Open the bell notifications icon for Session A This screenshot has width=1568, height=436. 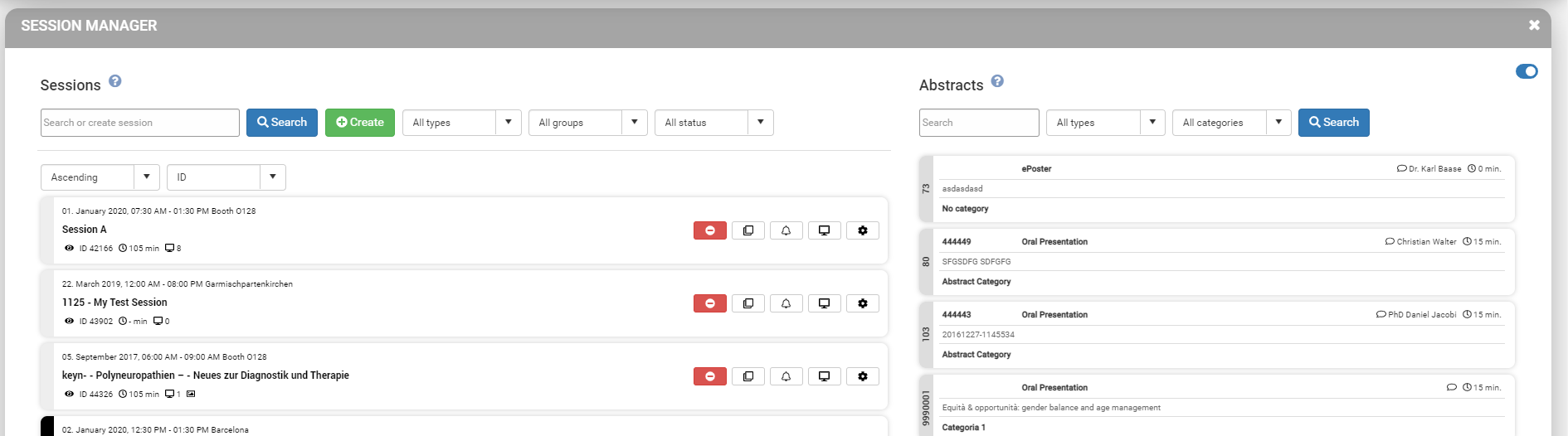pyautogui.click(x=786, y=230)
